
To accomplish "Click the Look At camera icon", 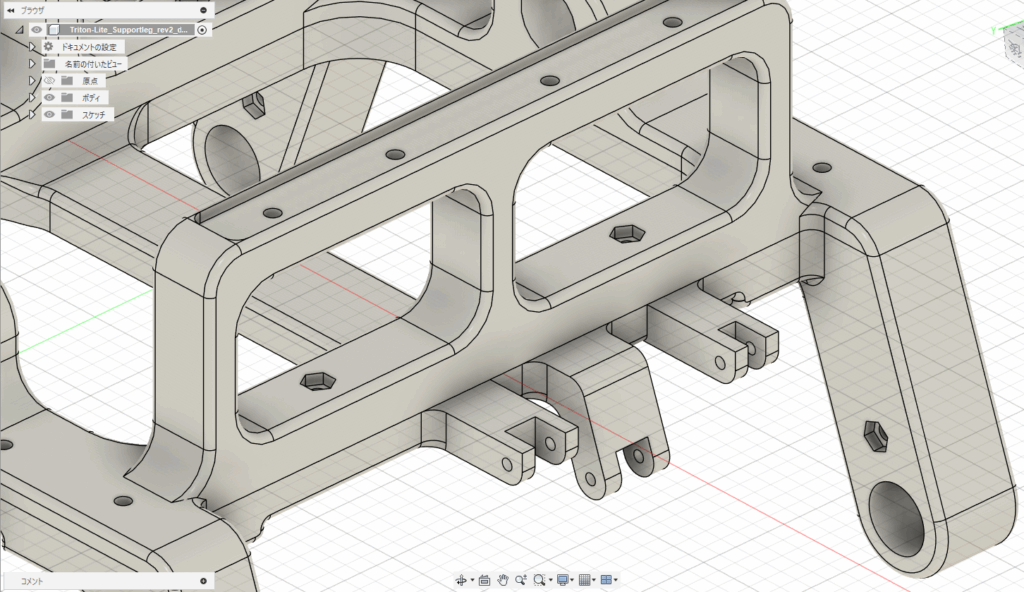I will coord(484,580).
